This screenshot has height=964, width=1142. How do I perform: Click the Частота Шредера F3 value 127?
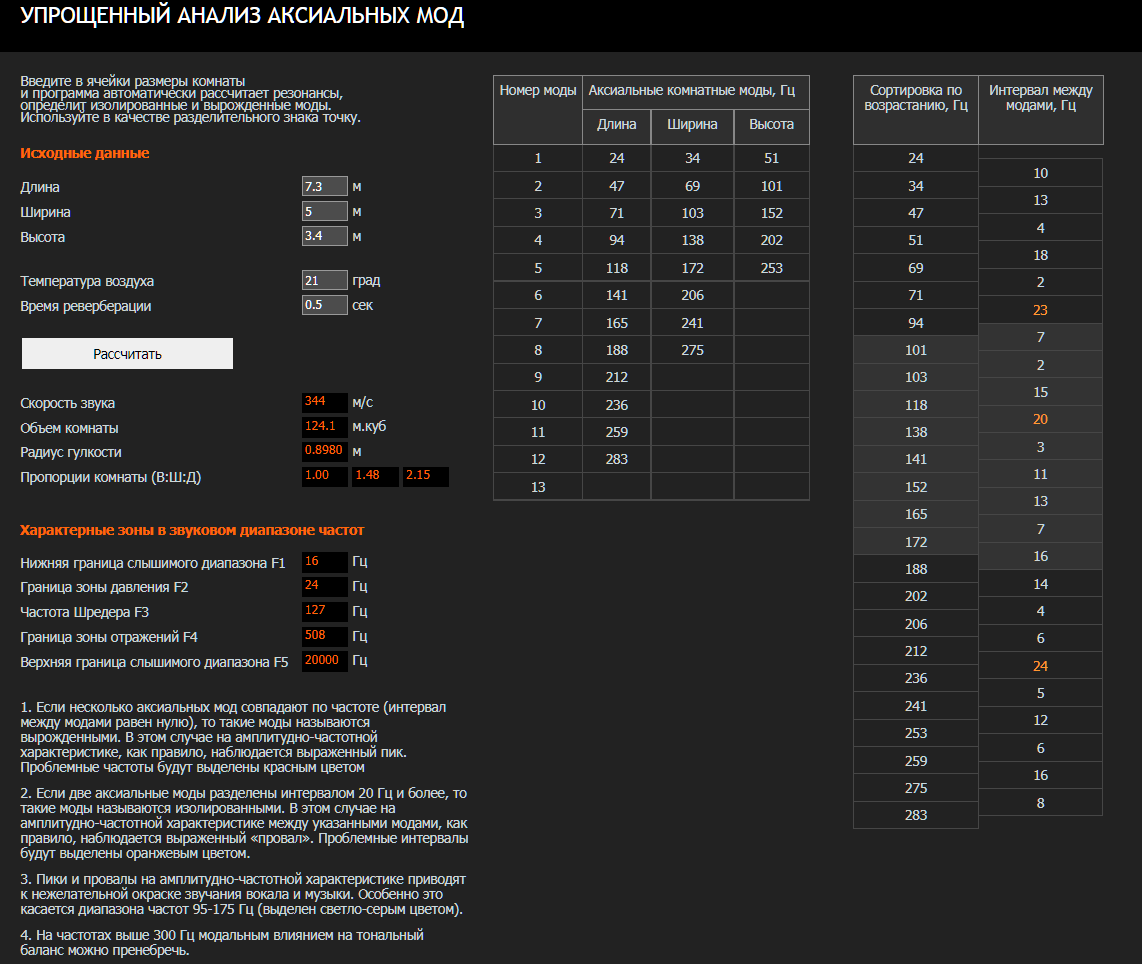[325, 611]
